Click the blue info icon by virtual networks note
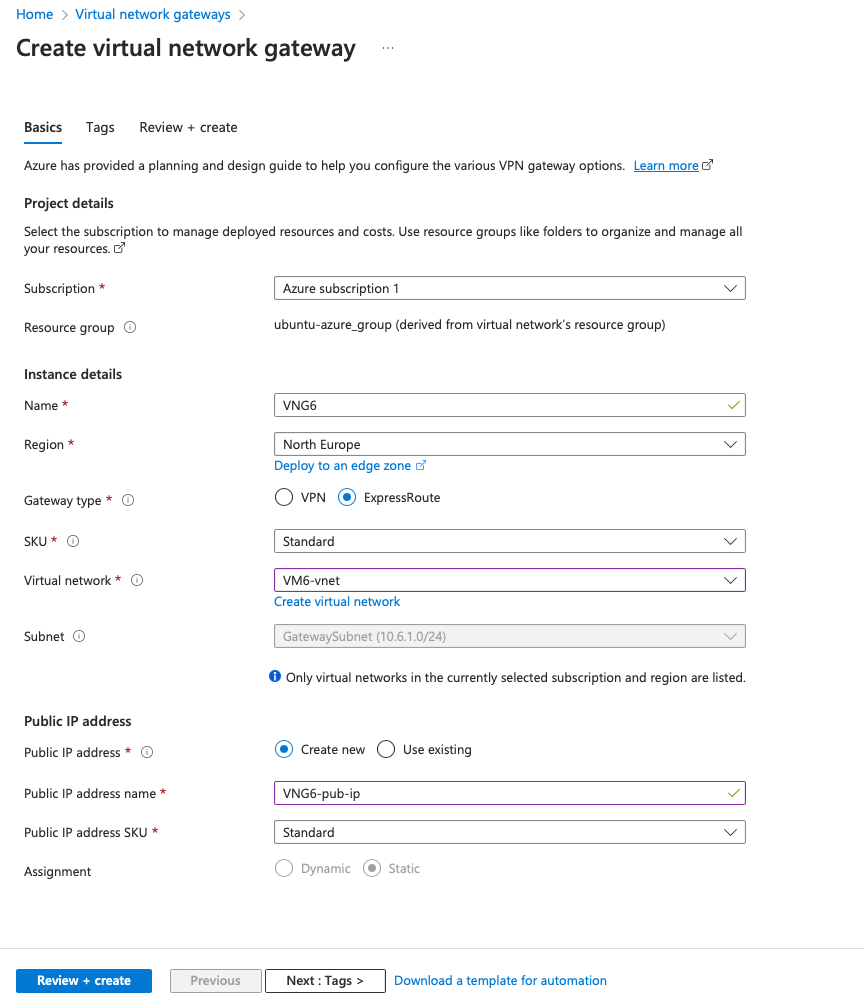The image size is (864, 1006). pos(275,676)
